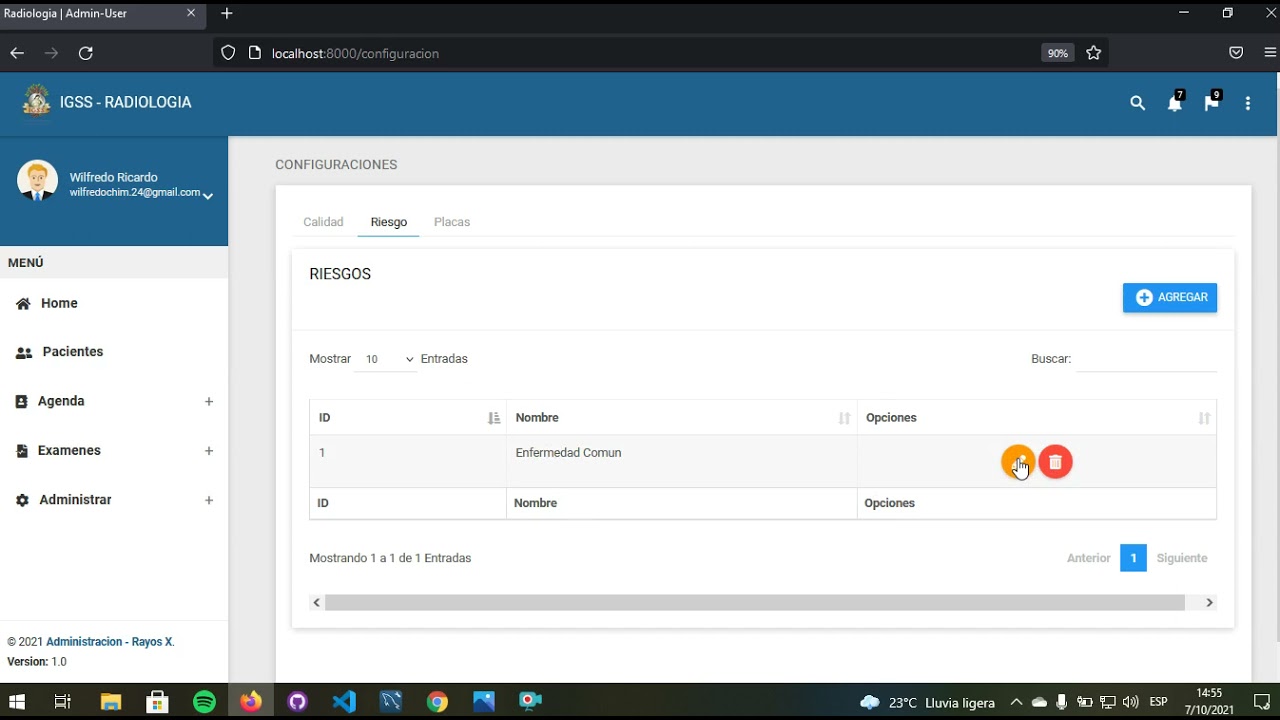Select the Riesgo tab
Screen dimensions: 1280x720
coord(388,222)
